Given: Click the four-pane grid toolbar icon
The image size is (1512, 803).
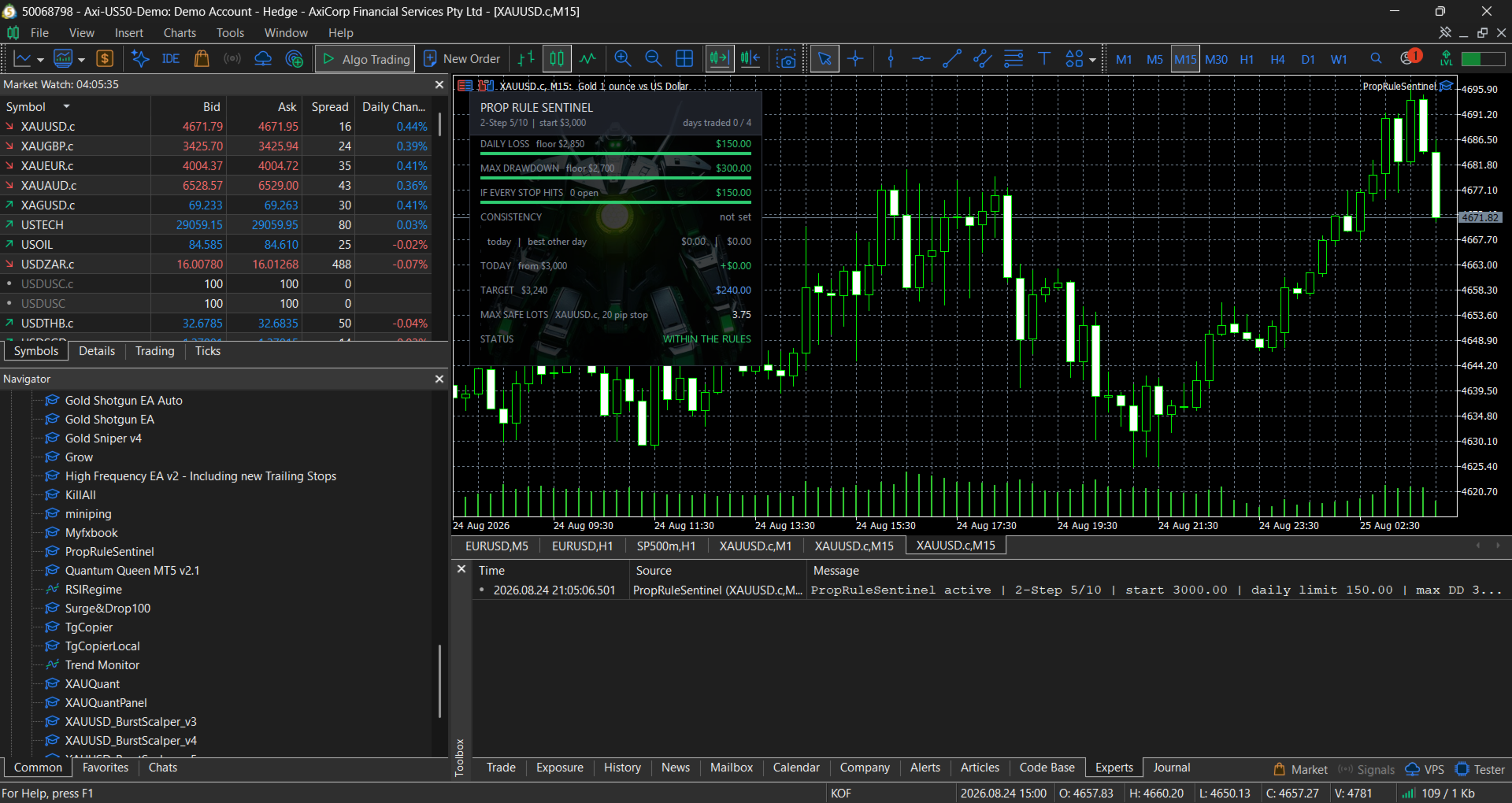Looking at the screenshot, I should pyautogui.click(x=684, y=59).
